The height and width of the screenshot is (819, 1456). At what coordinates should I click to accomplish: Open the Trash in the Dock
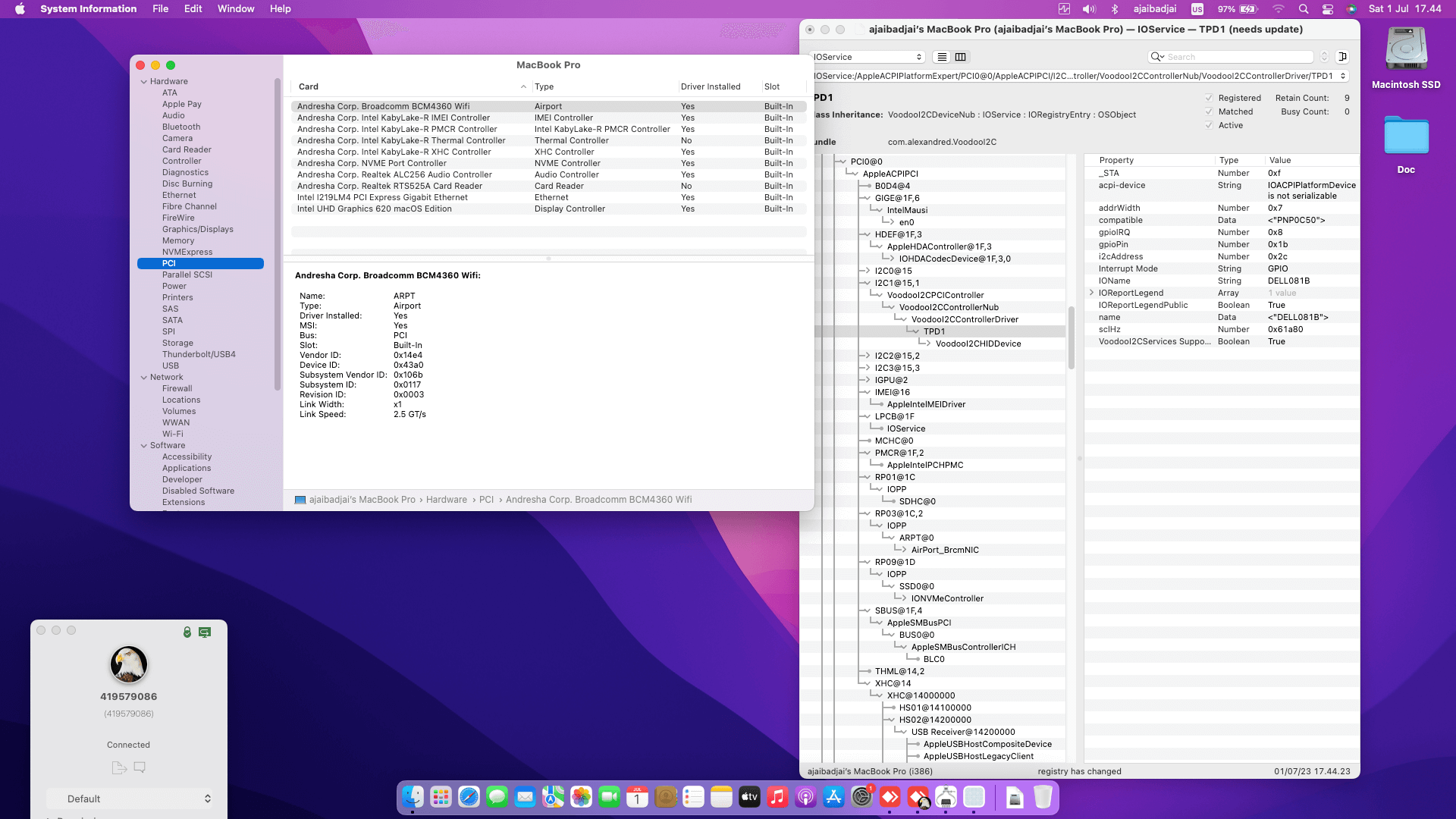click(x=1043, y=797)
